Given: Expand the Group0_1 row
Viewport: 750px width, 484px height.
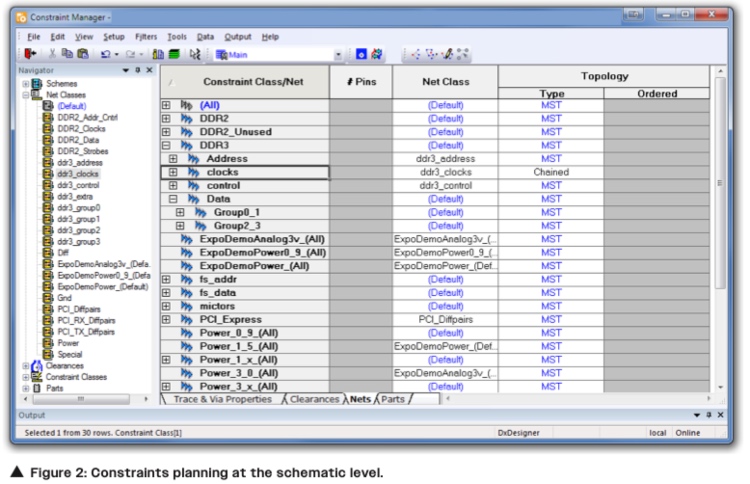Looking at the screenshot, I should coord(180,212).
